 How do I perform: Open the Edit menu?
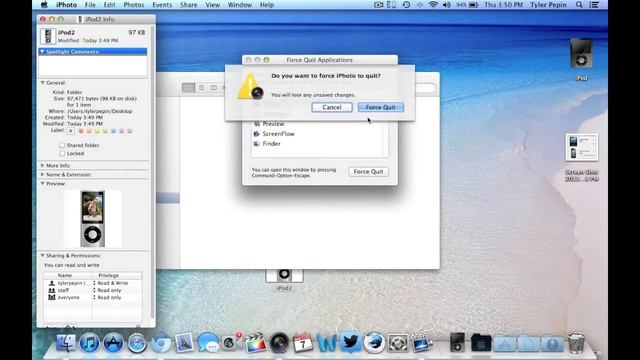click(x=109, y=5)
